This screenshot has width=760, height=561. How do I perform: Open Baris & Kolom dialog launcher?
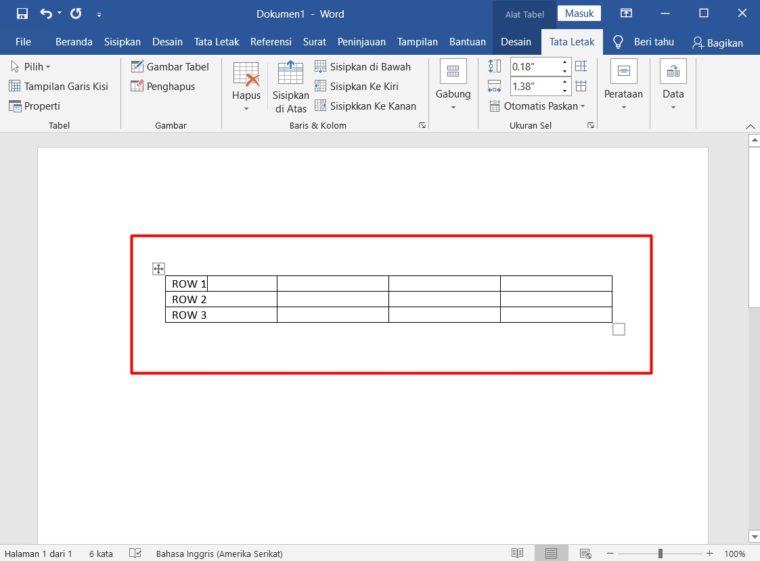[422, 125]
